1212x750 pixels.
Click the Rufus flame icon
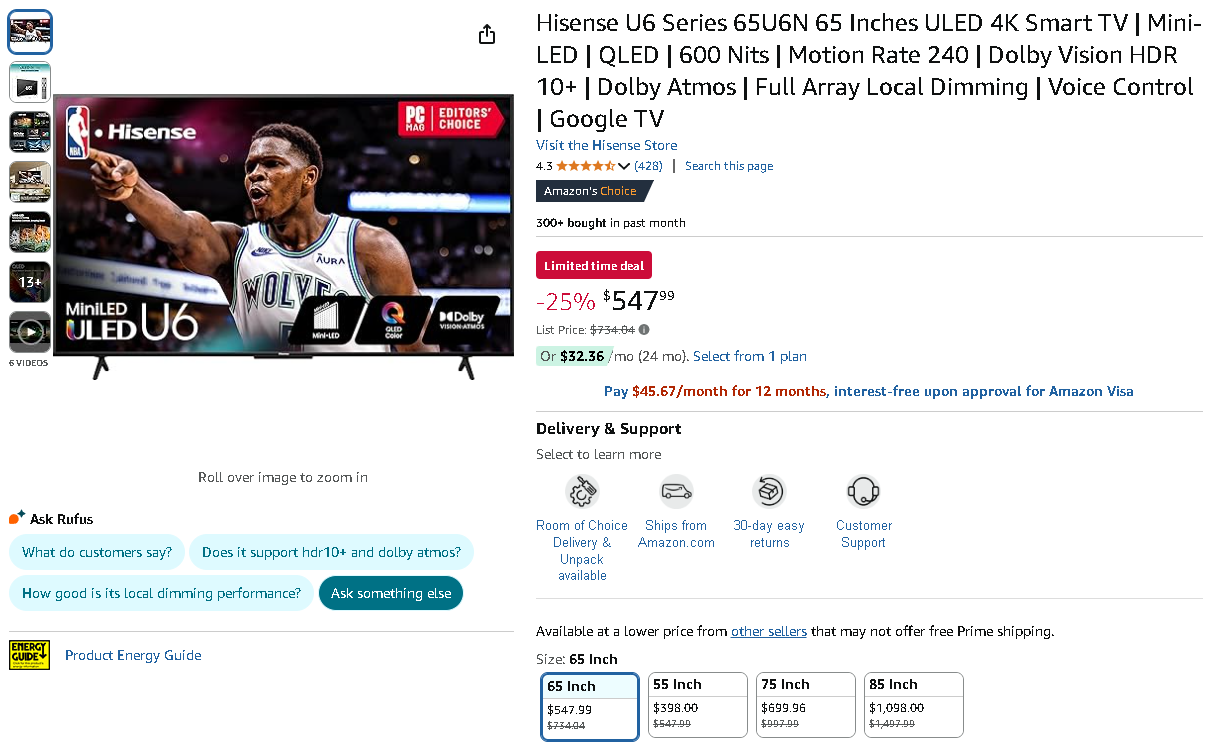[x=16, y=517]
